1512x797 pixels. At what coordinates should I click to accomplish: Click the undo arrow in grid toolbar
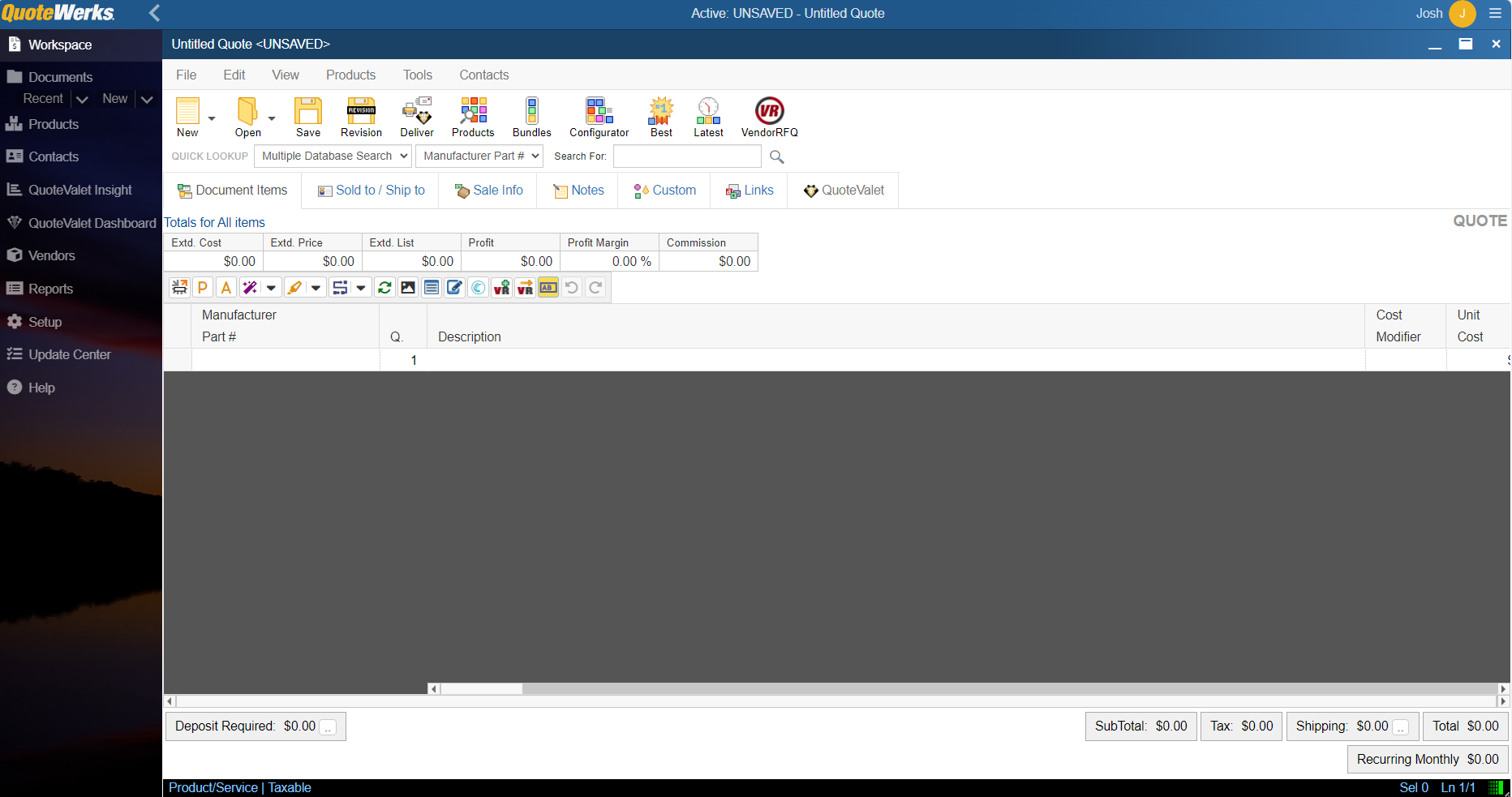pyautogui.click(x=572, y=288)
